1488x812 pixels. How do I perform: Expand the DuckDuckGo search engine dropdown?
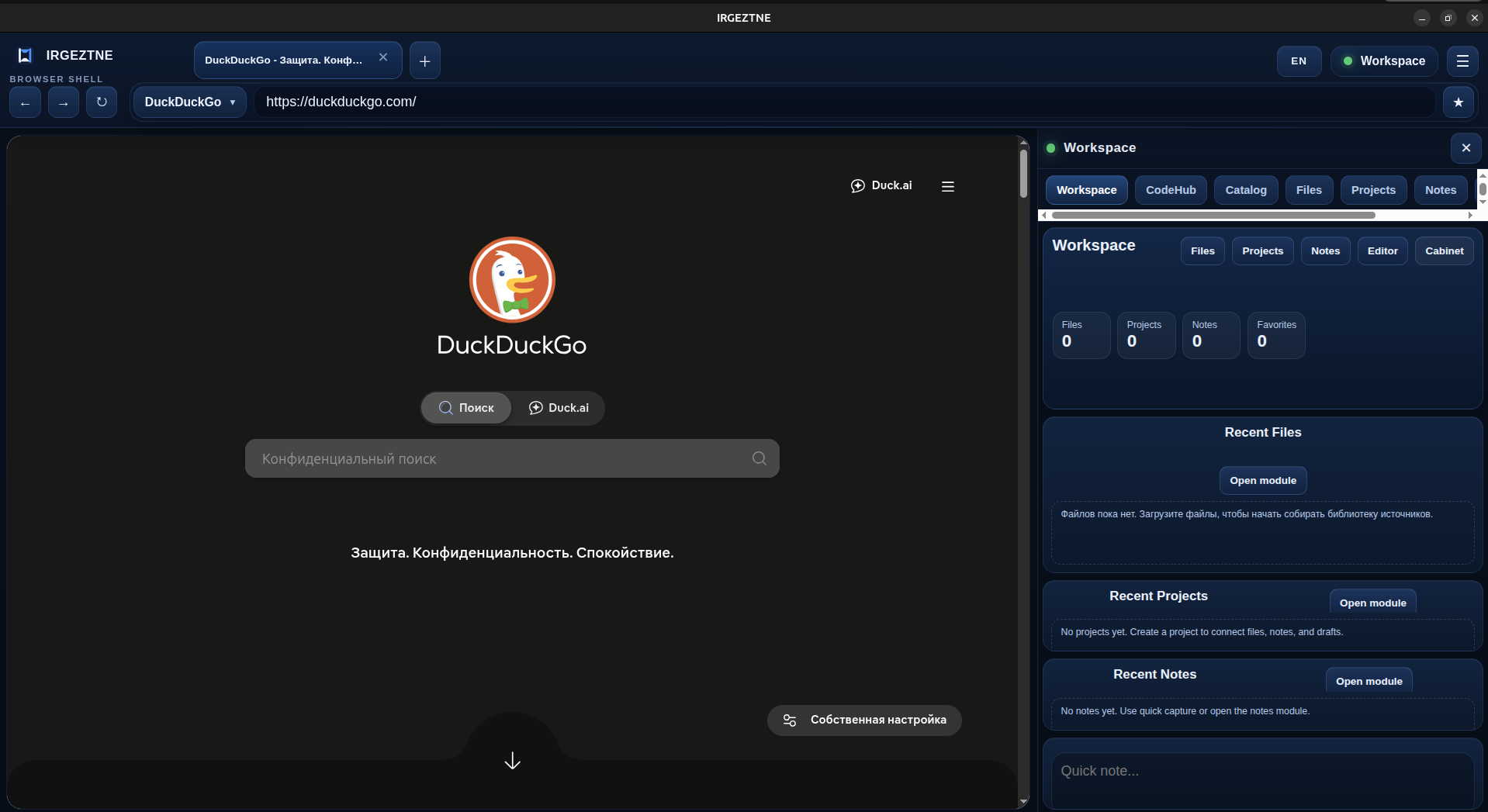[x=189, y=102]
